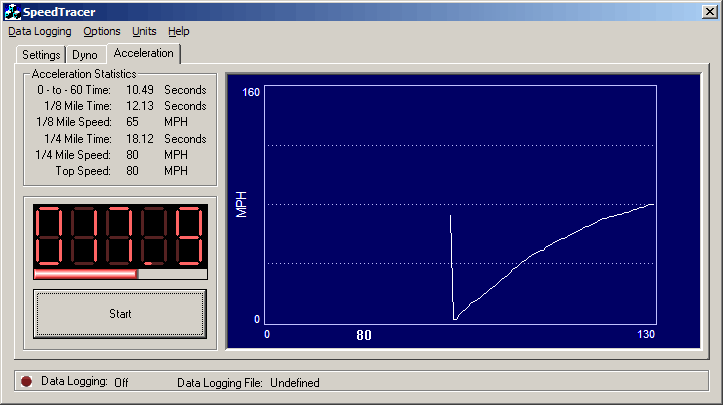Click the 130 x-axis maximum label
Viewport: 723px width, 405px height.
click(x=646, y=334)
